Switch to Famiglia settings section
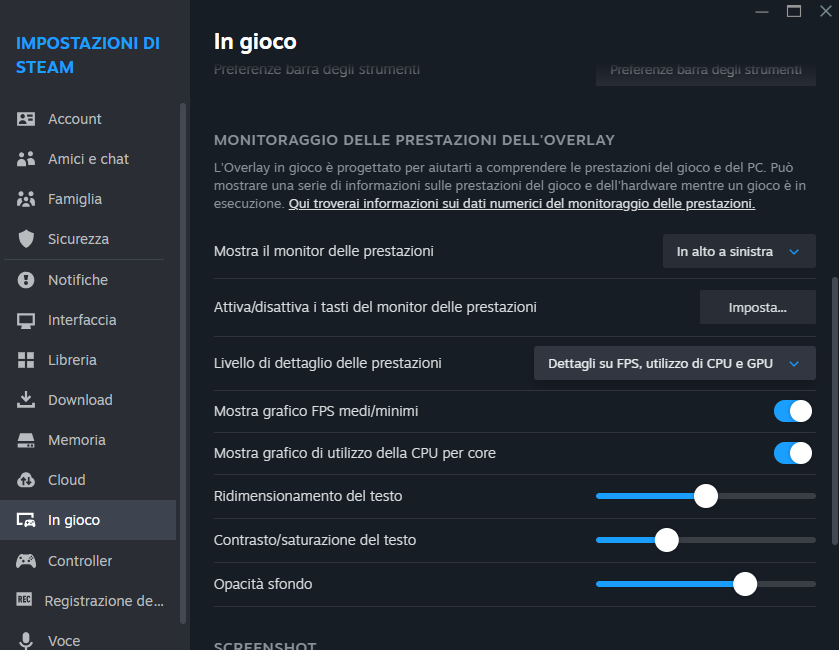839x650 pixels. (x=75, y=199)
